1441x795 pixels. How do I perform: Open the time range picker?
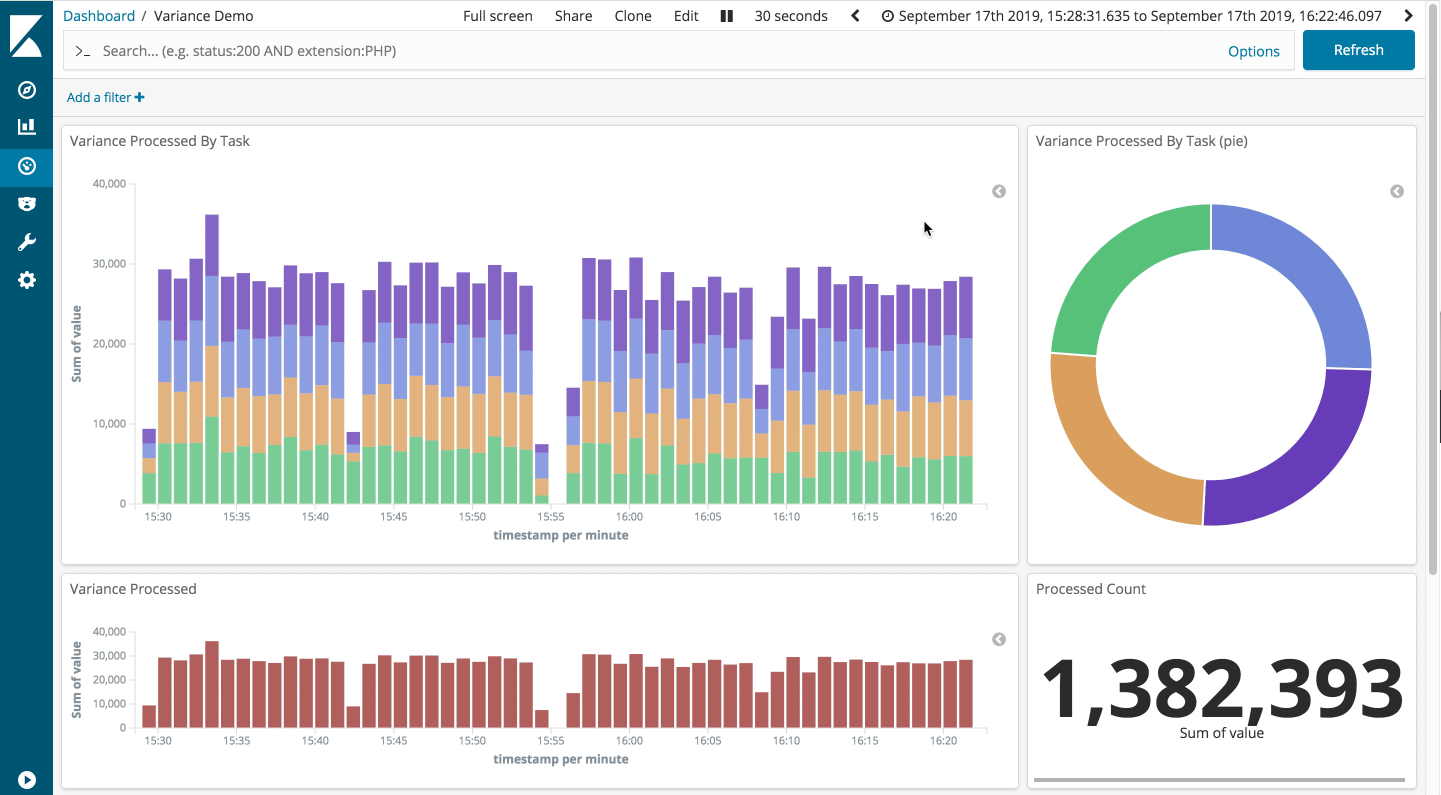click(x=1131, y=16)
